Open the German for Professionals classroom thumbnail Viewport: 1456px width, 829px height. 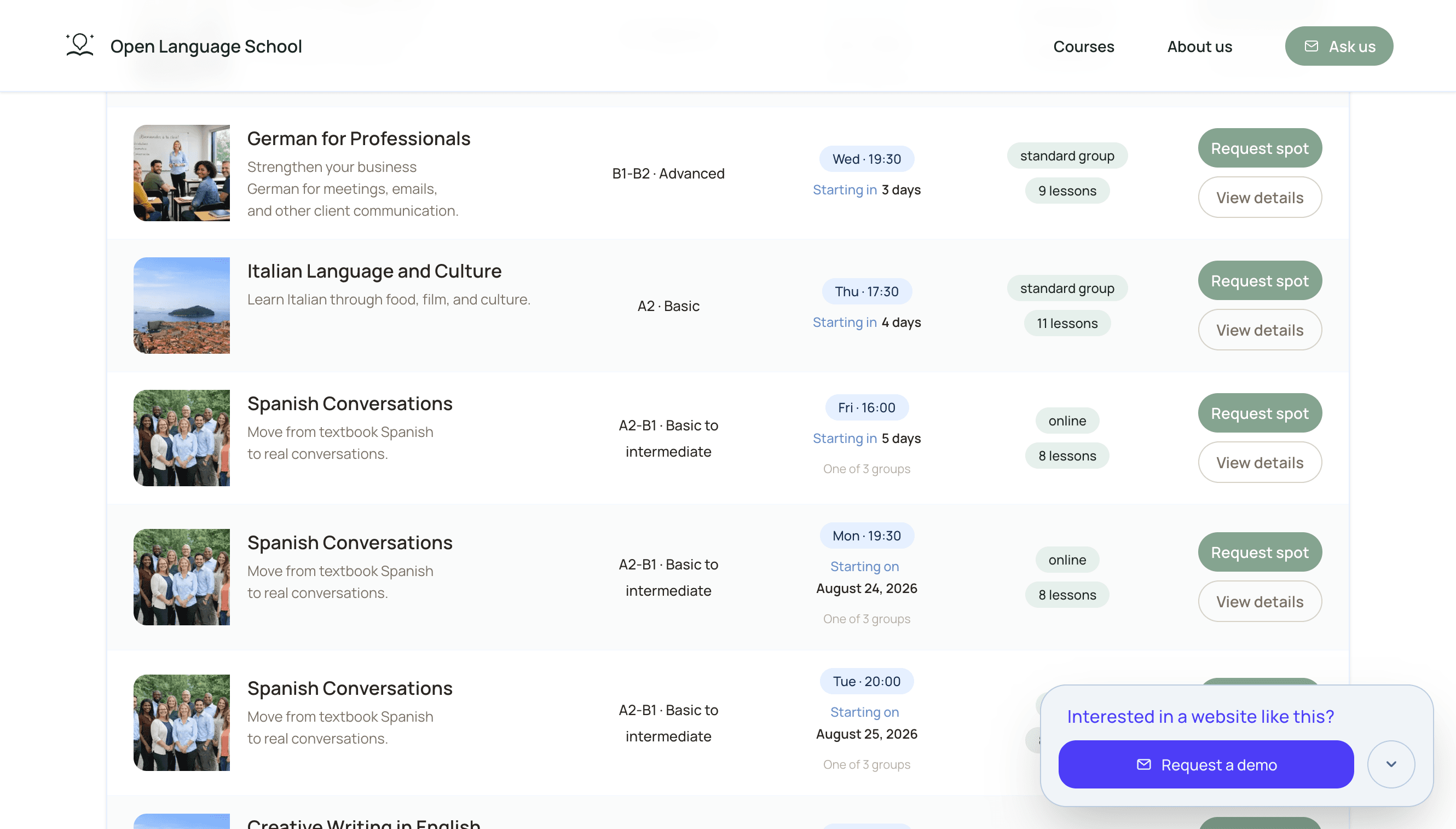click(182, 173)
